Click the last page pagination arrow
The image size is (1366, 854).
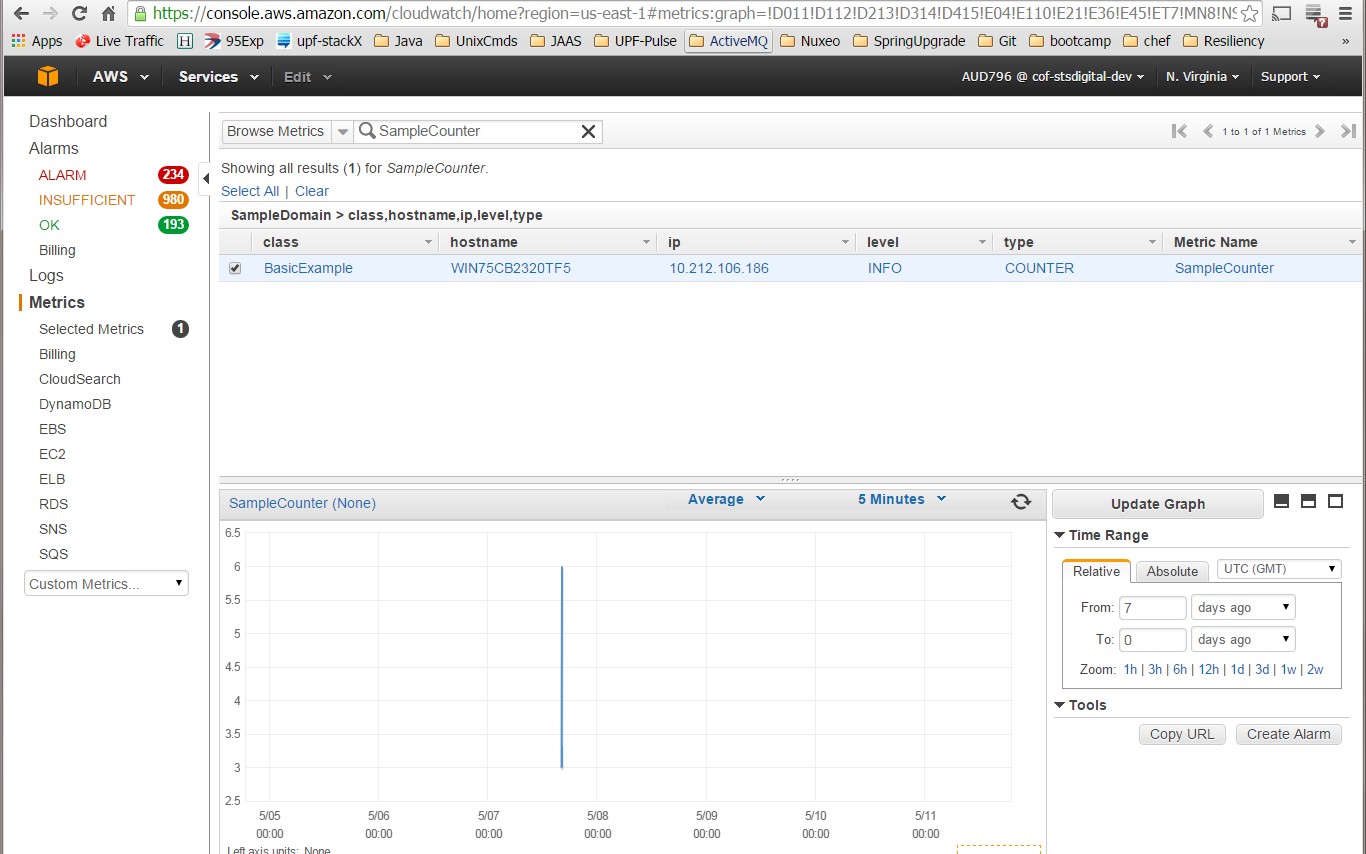[1347, 130]
